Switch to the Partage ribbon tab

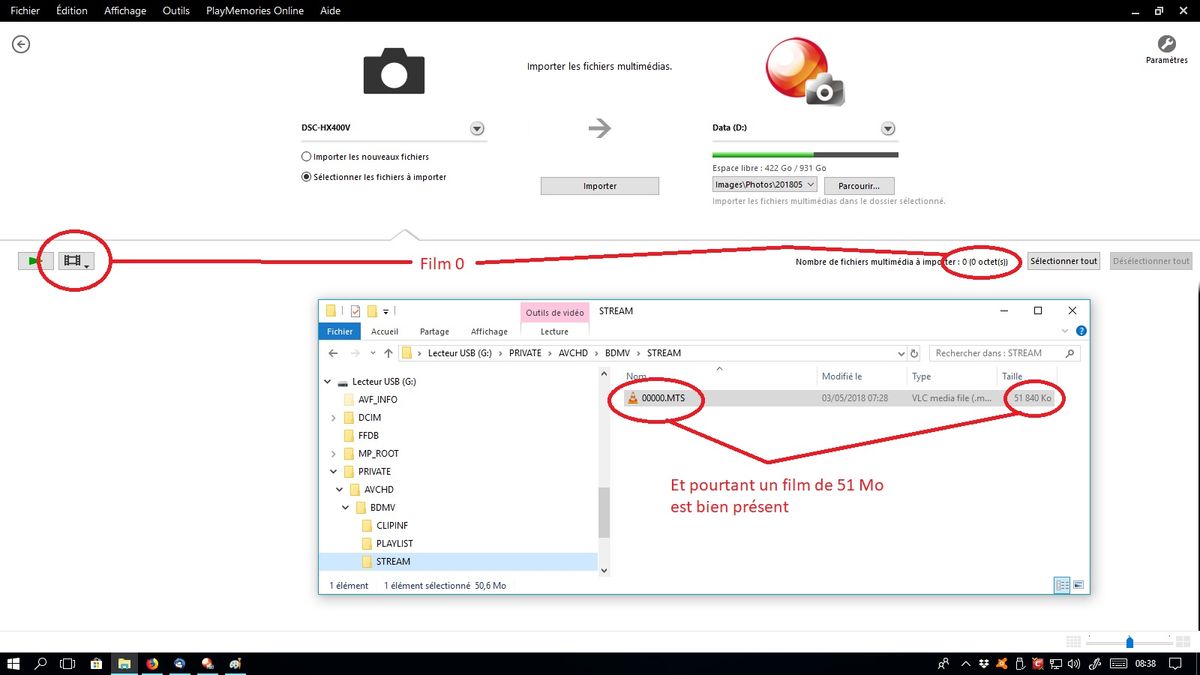tap(434, 332)
